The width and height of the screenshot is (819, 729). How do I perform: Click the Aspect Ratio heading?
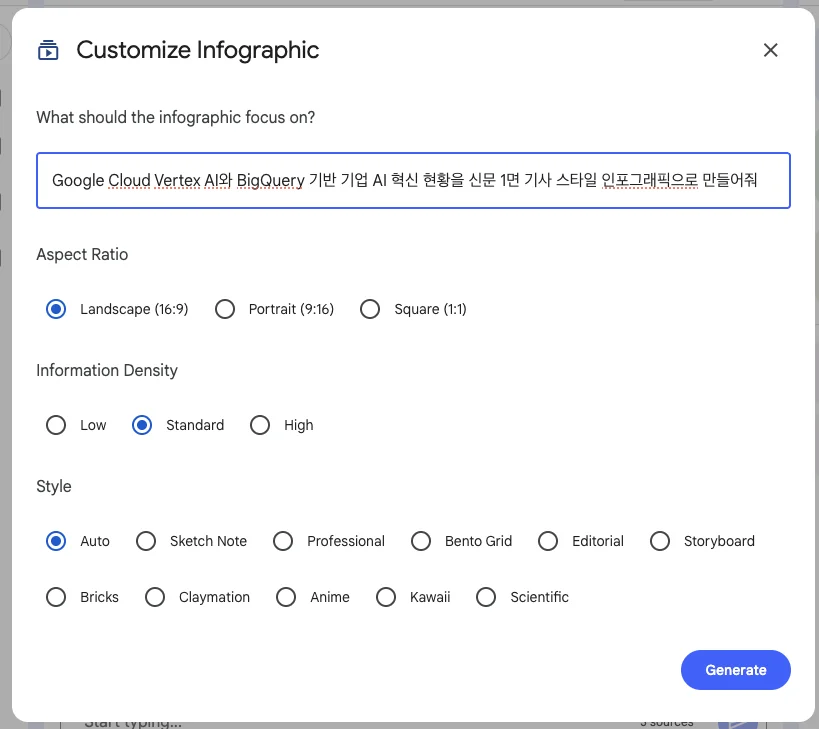pos(82,254)
